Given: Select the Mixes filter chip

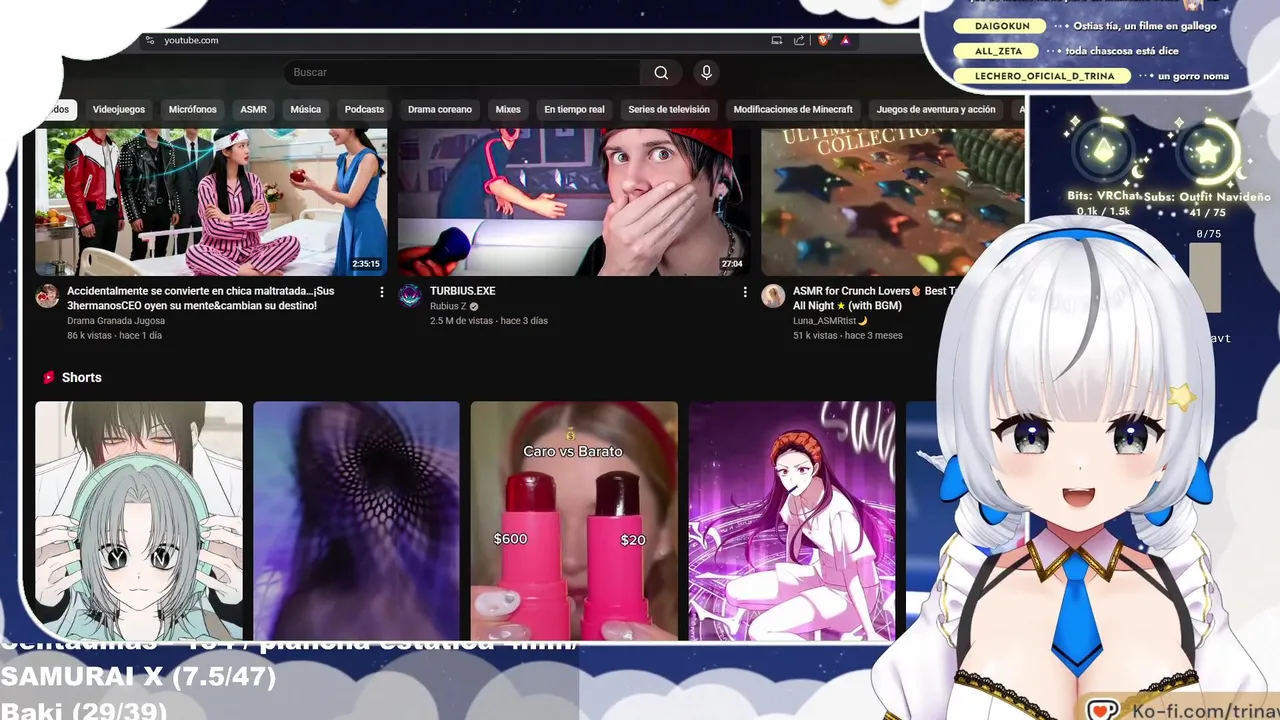Looking at the screenshot, I should [508, 109].
